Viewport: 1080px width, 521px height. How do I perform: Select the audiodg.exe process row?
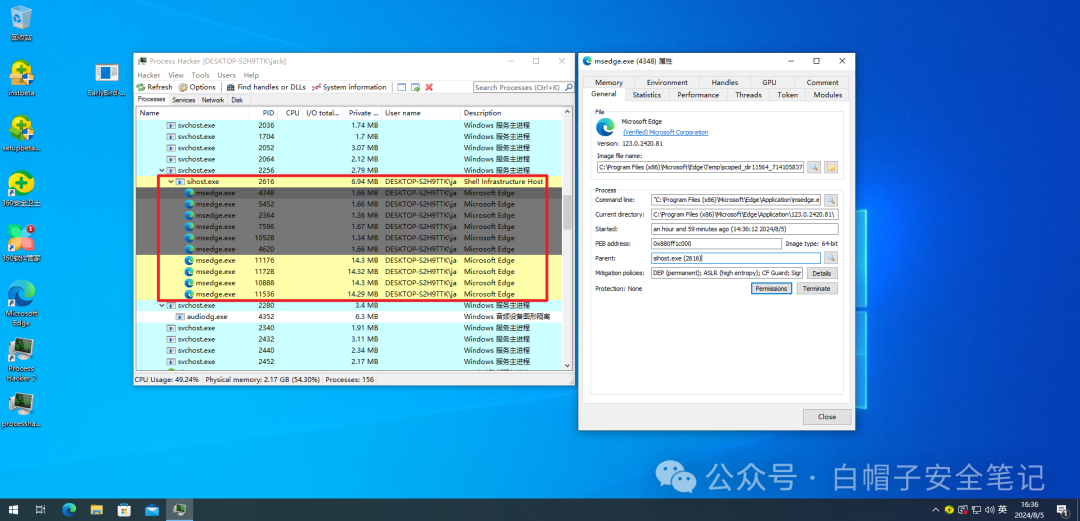[x=349, y=316]
